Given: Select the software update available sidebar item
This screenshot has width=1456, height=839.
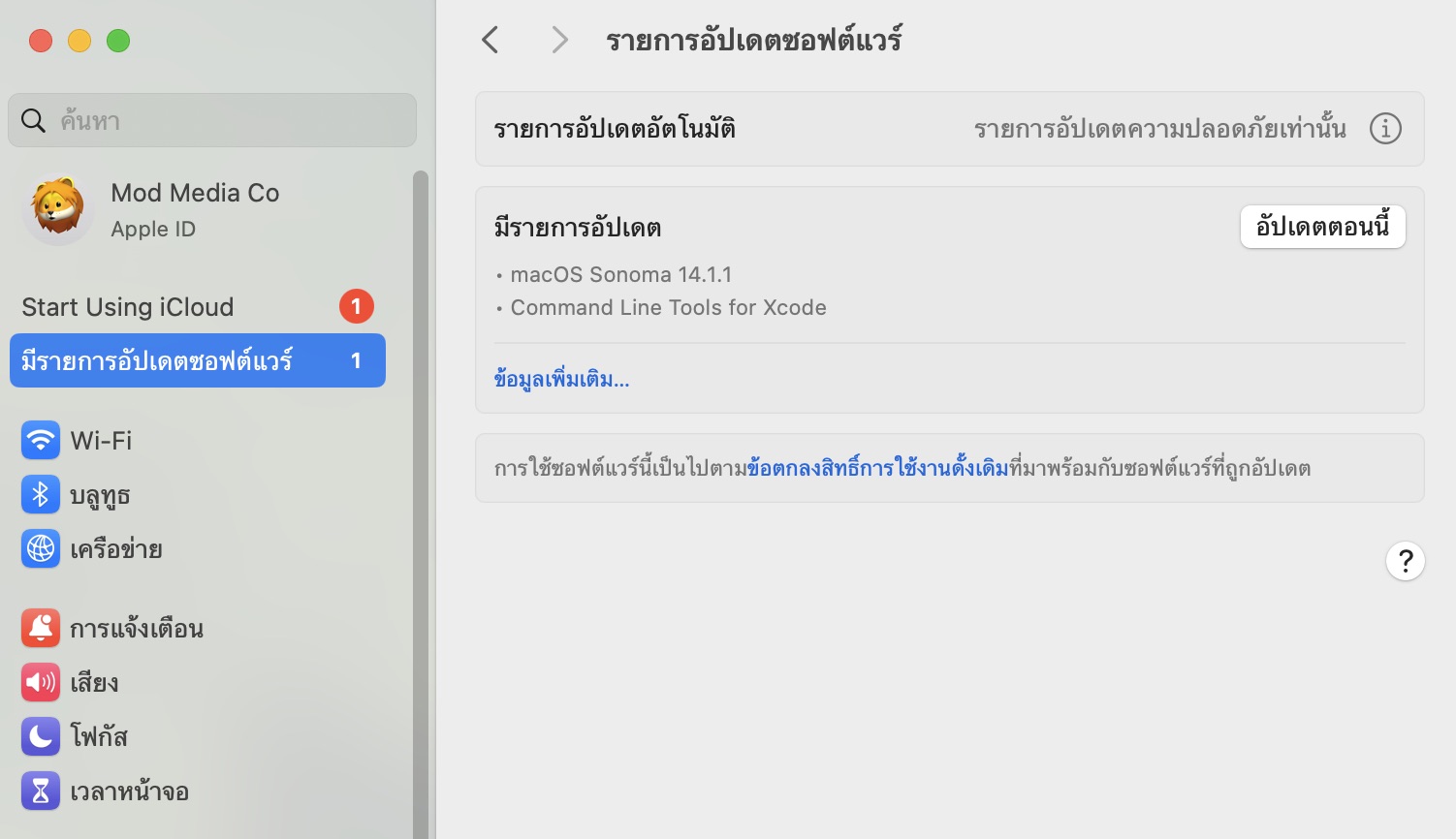Looking at the screenshot, I should [x=197, y=361].
